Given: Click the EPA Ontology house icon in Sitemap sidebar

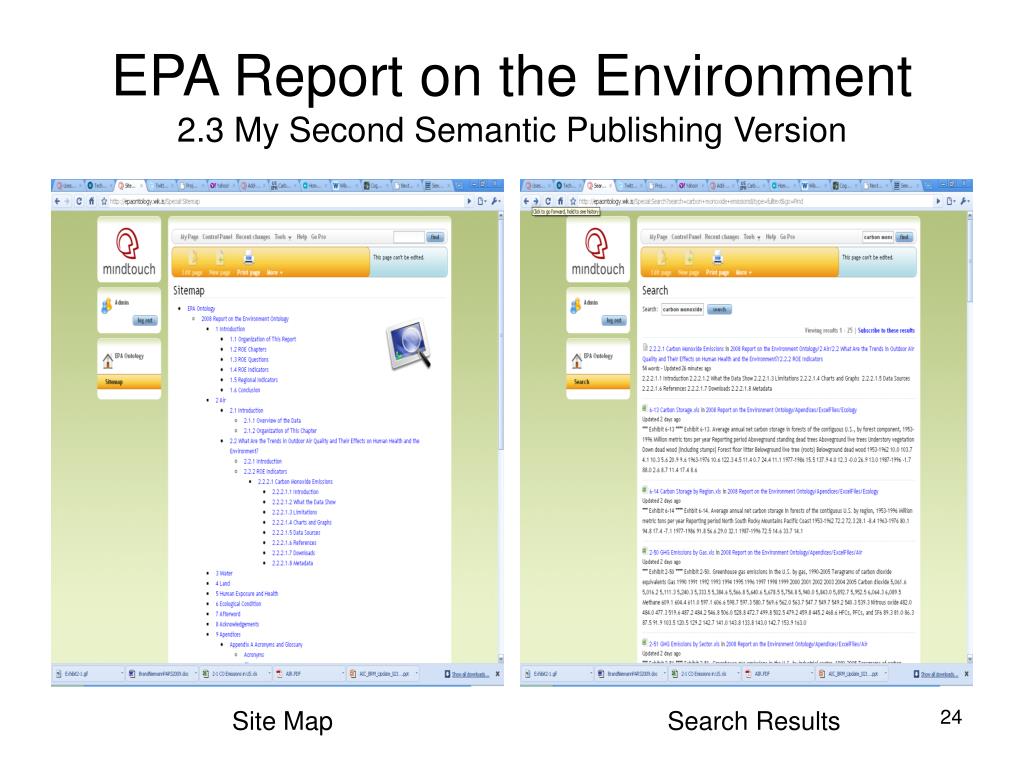Looking at the screenshot, I should 108,360.
